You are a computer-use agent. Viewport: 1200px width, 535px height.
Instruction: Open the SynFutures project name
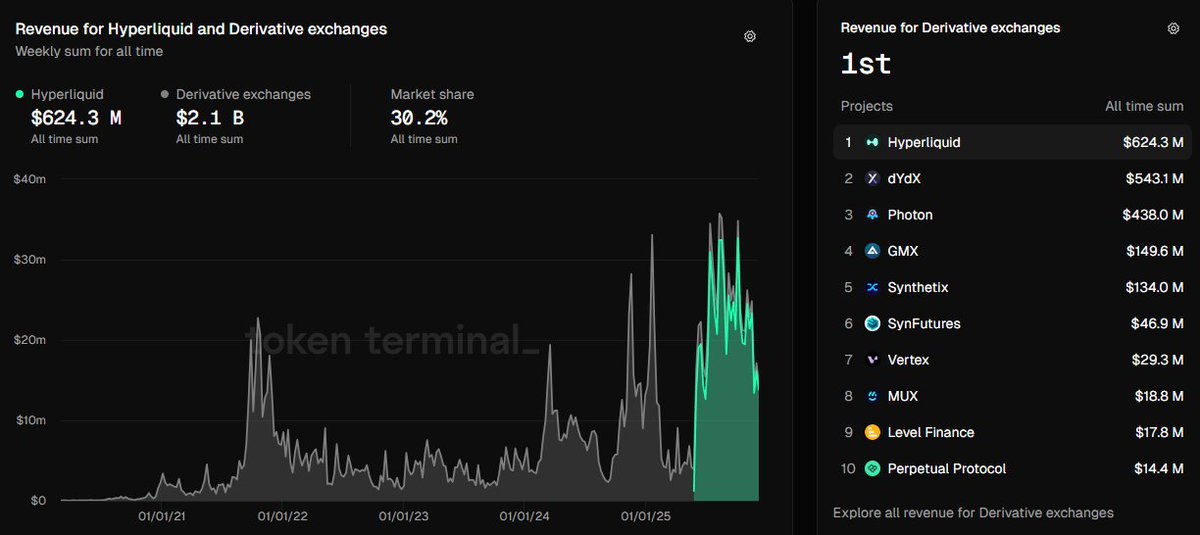pos(923,323)
